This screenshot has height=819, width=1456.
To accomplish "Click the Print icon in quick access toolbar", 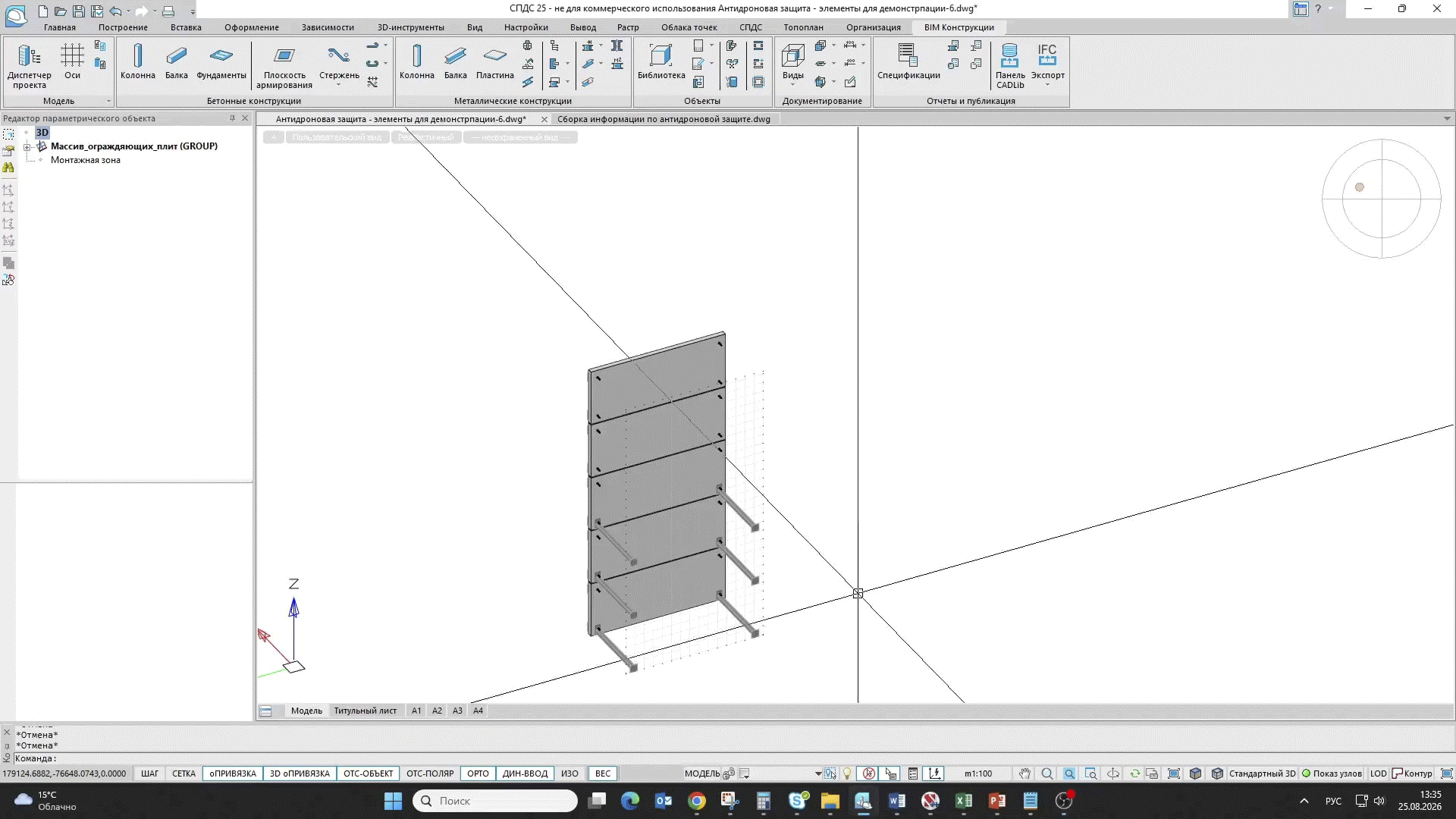I will click(168, 11).
